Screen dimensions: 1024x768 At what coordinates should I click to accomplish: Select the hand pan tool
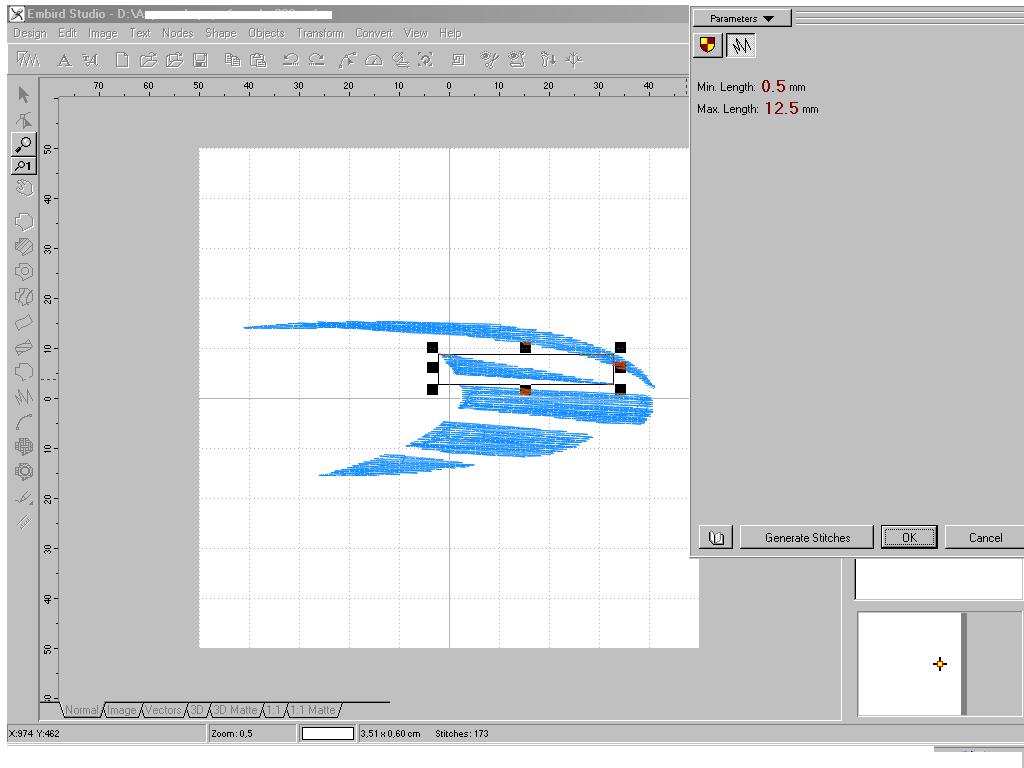coord(24,188)
